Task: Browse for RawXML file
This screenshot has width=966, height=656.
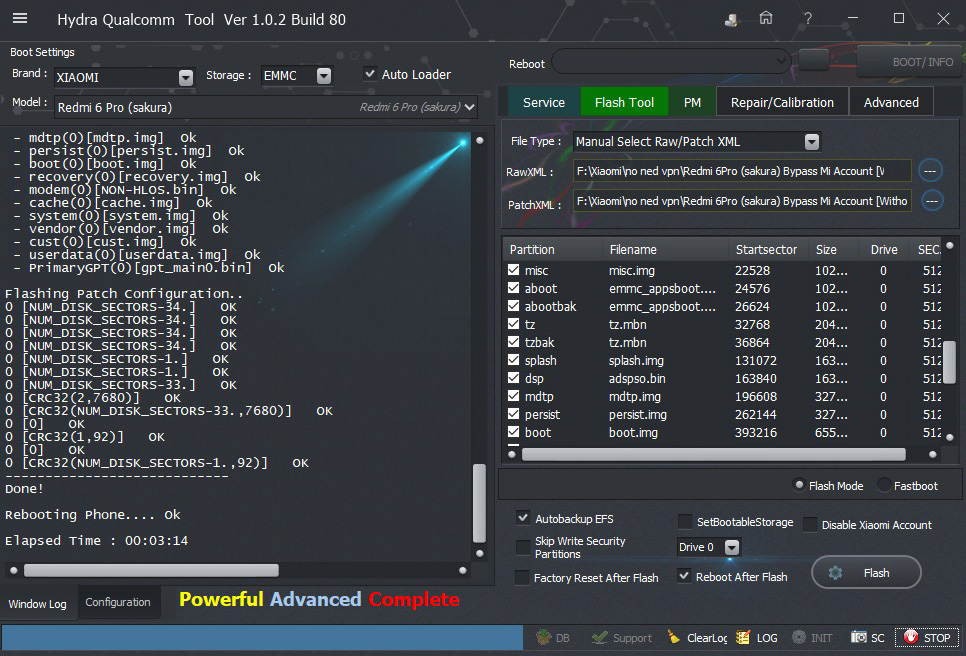Action: pyautogui.click(x=930, y=171)
